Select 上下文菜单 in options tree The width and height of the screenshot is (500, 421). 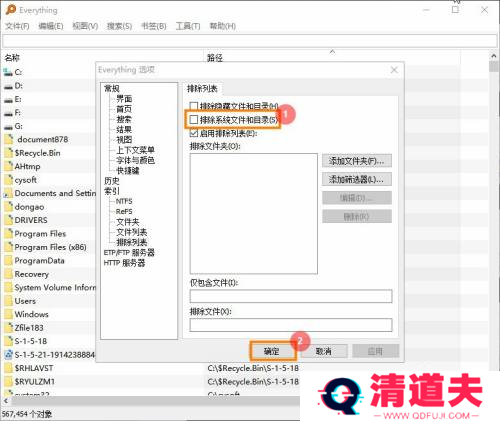(135, 150)
